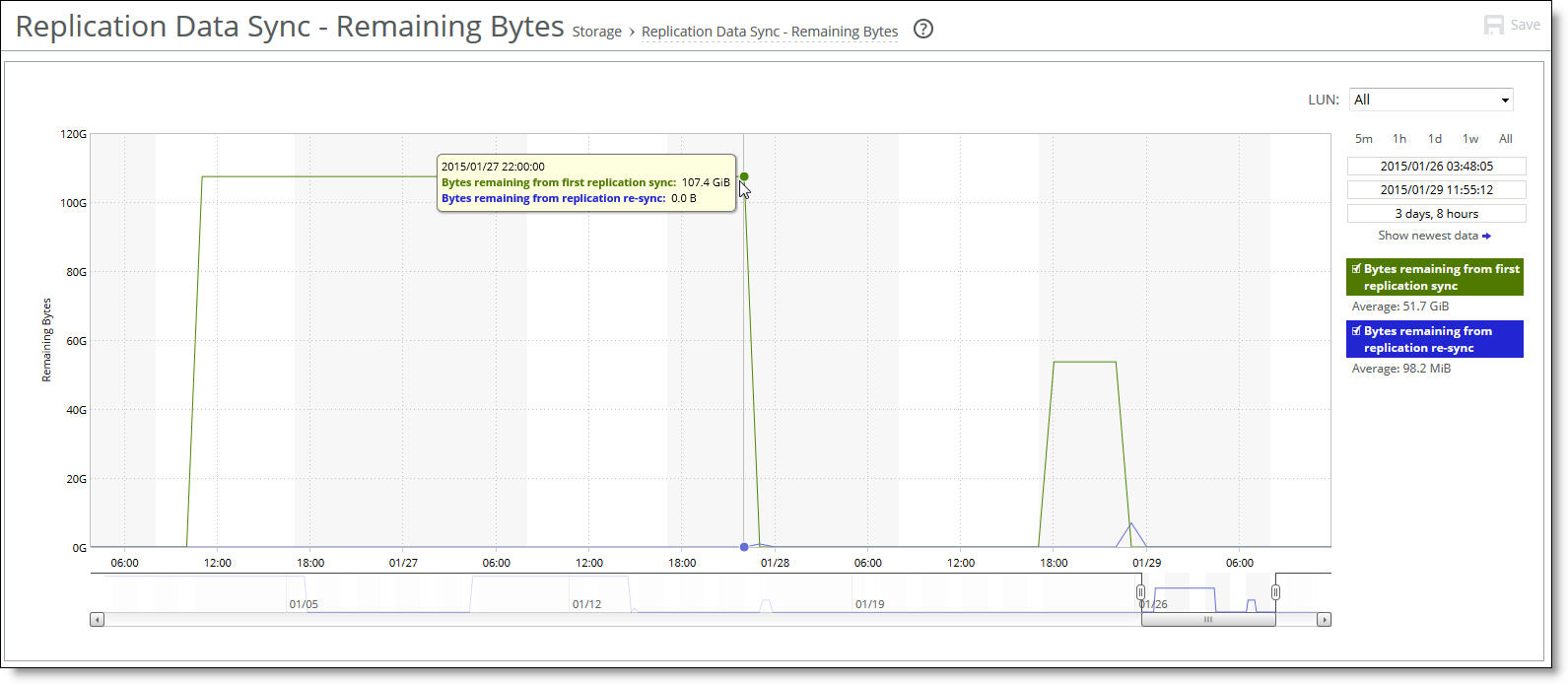
Task: Click the 01/05 navigator date label
Action: pos(304,604)
